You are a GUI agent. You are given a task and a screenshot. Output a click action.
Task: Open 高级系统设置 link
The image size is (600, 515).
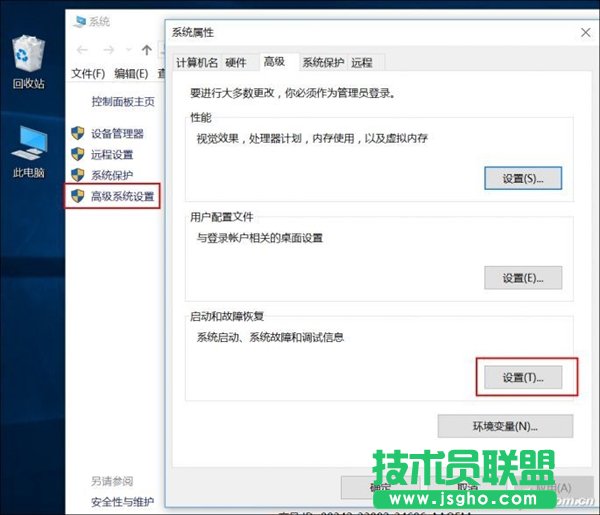pos(122,196)
